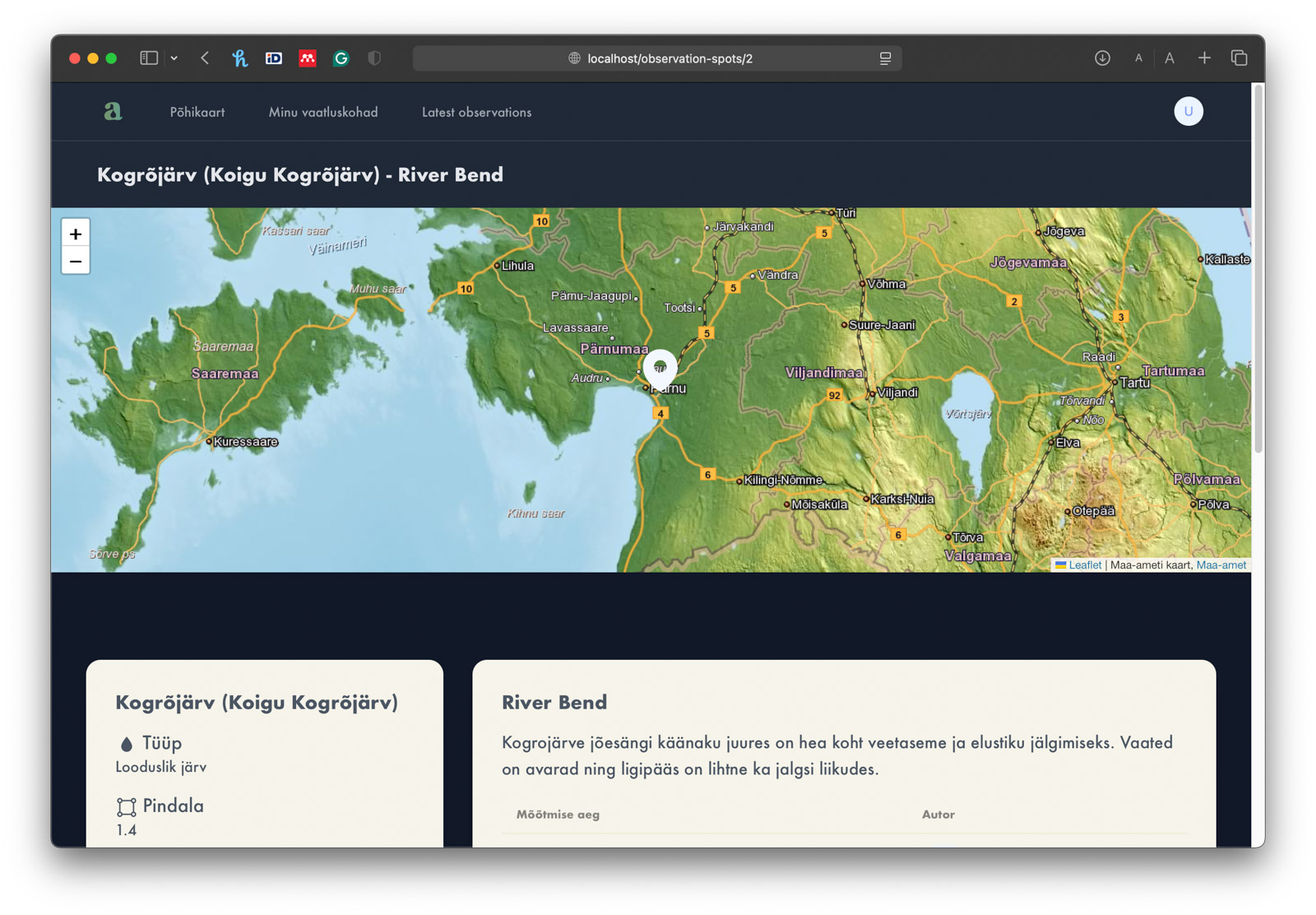
Task: Open the Mendeley extension in the toolbar
Action: [307, 58]
